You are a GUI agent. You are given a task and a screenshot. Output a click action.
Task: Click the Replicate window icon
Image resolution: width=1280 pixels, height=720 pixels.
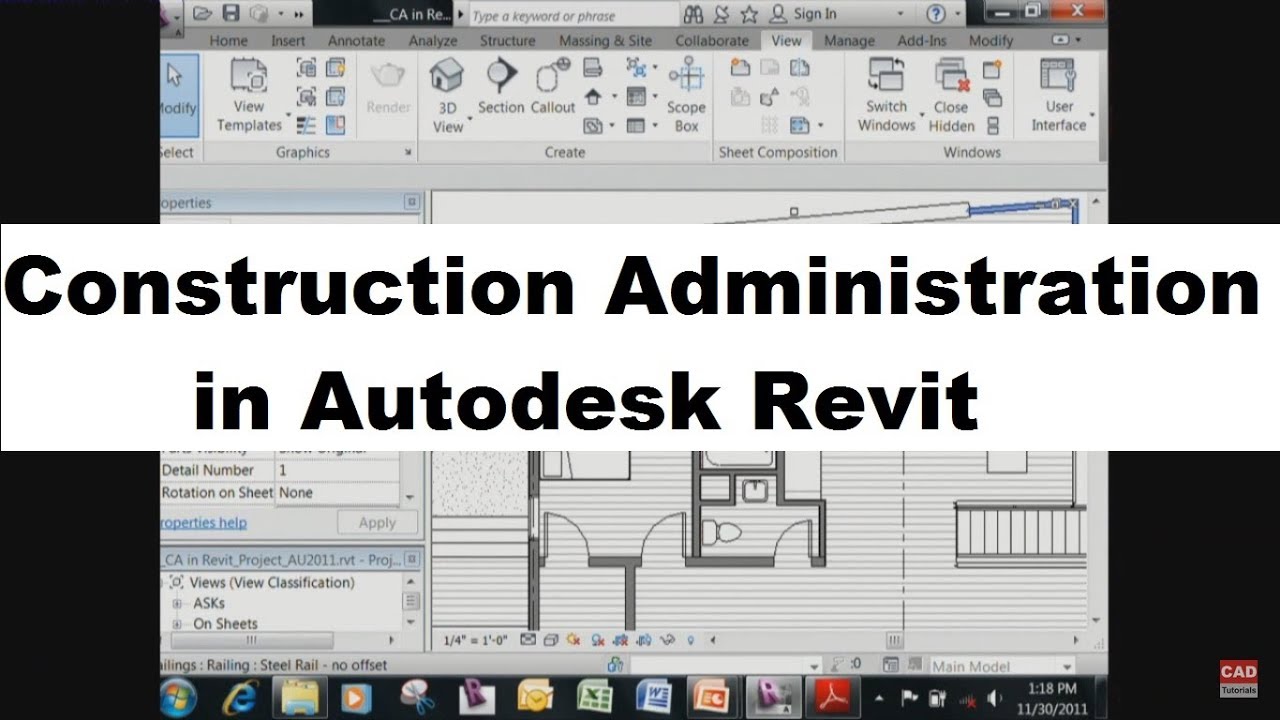992,69
